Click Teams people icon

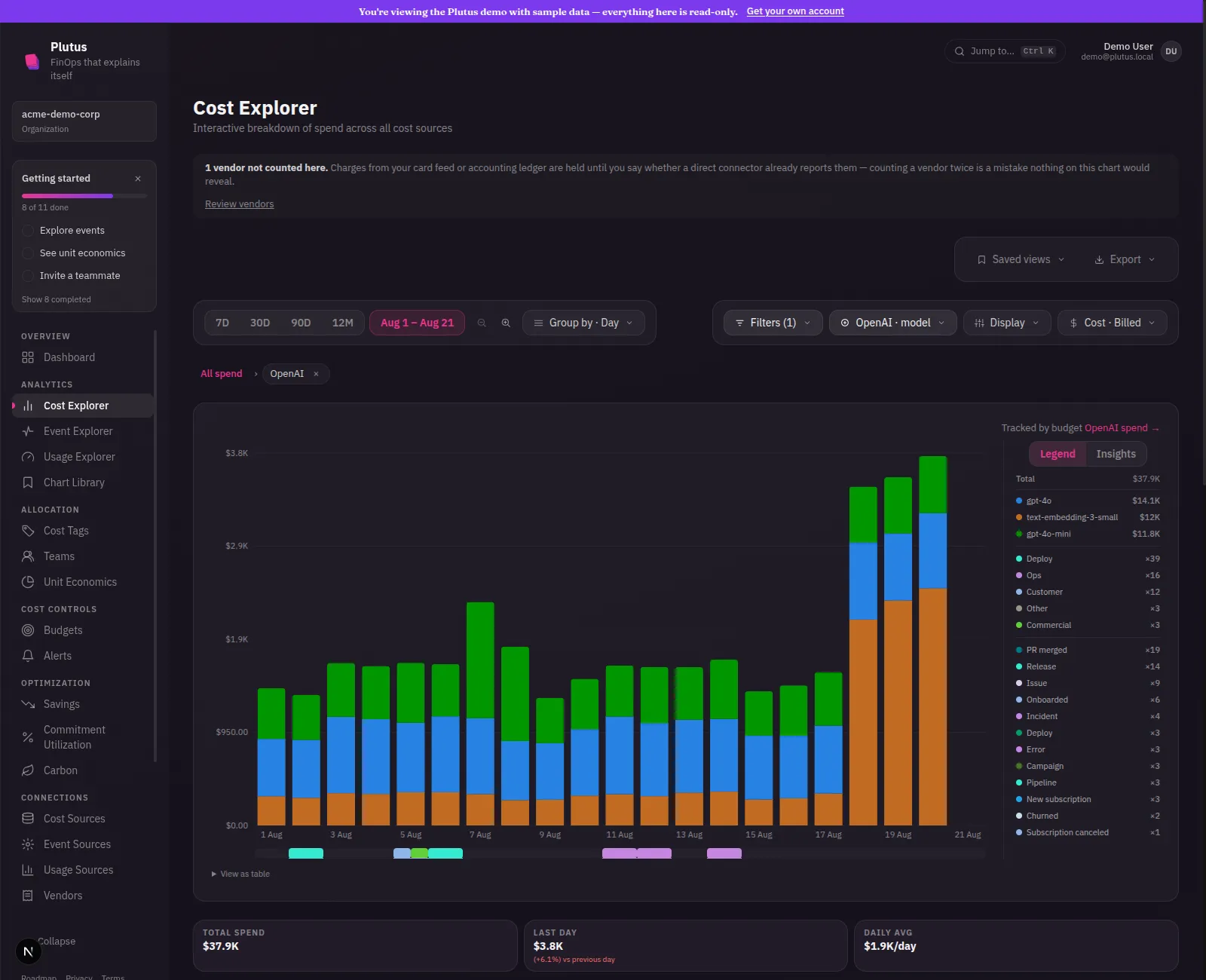tap(28, 556)
